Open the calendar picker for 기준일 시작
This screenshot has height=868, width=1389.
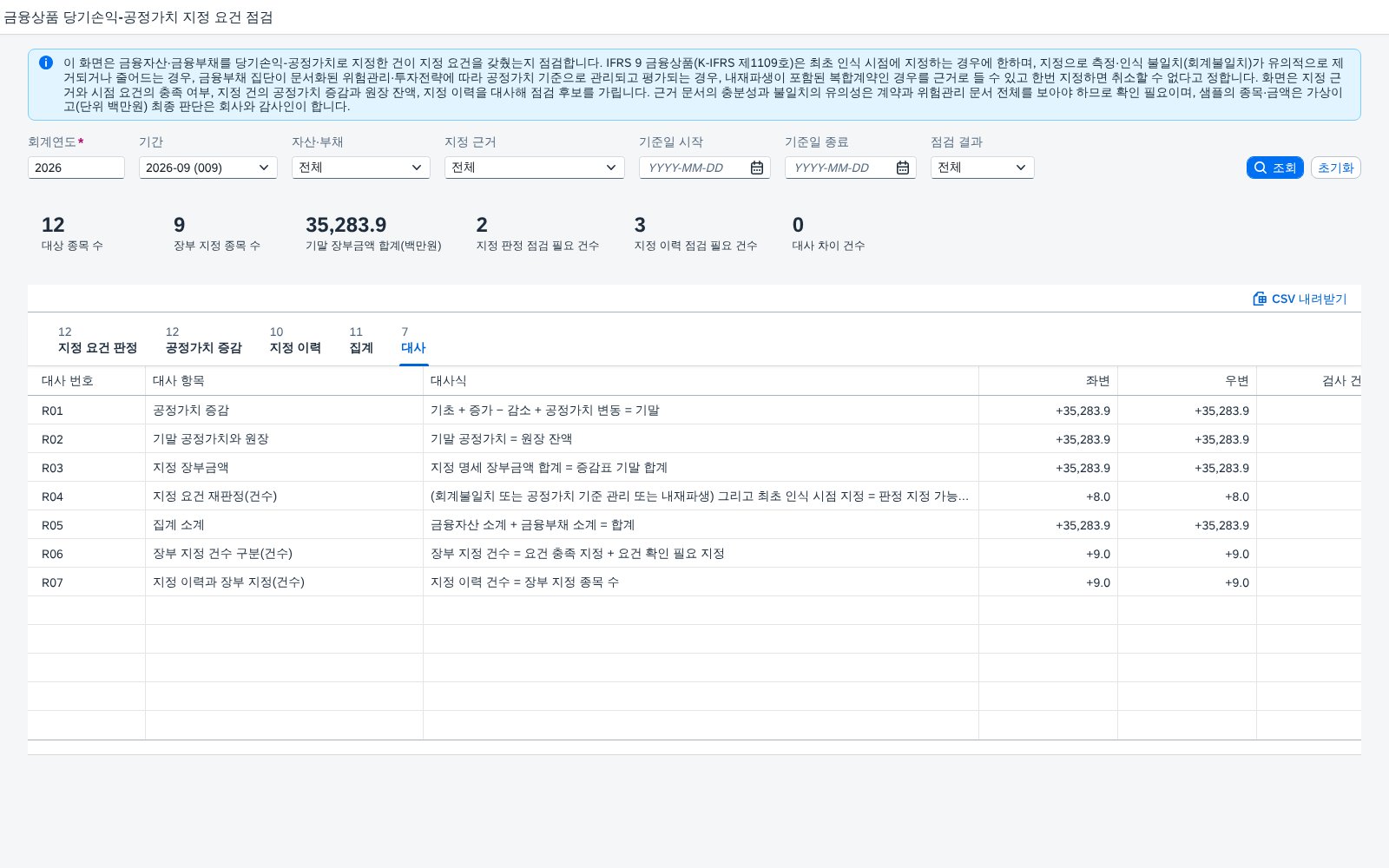(757, 168)
